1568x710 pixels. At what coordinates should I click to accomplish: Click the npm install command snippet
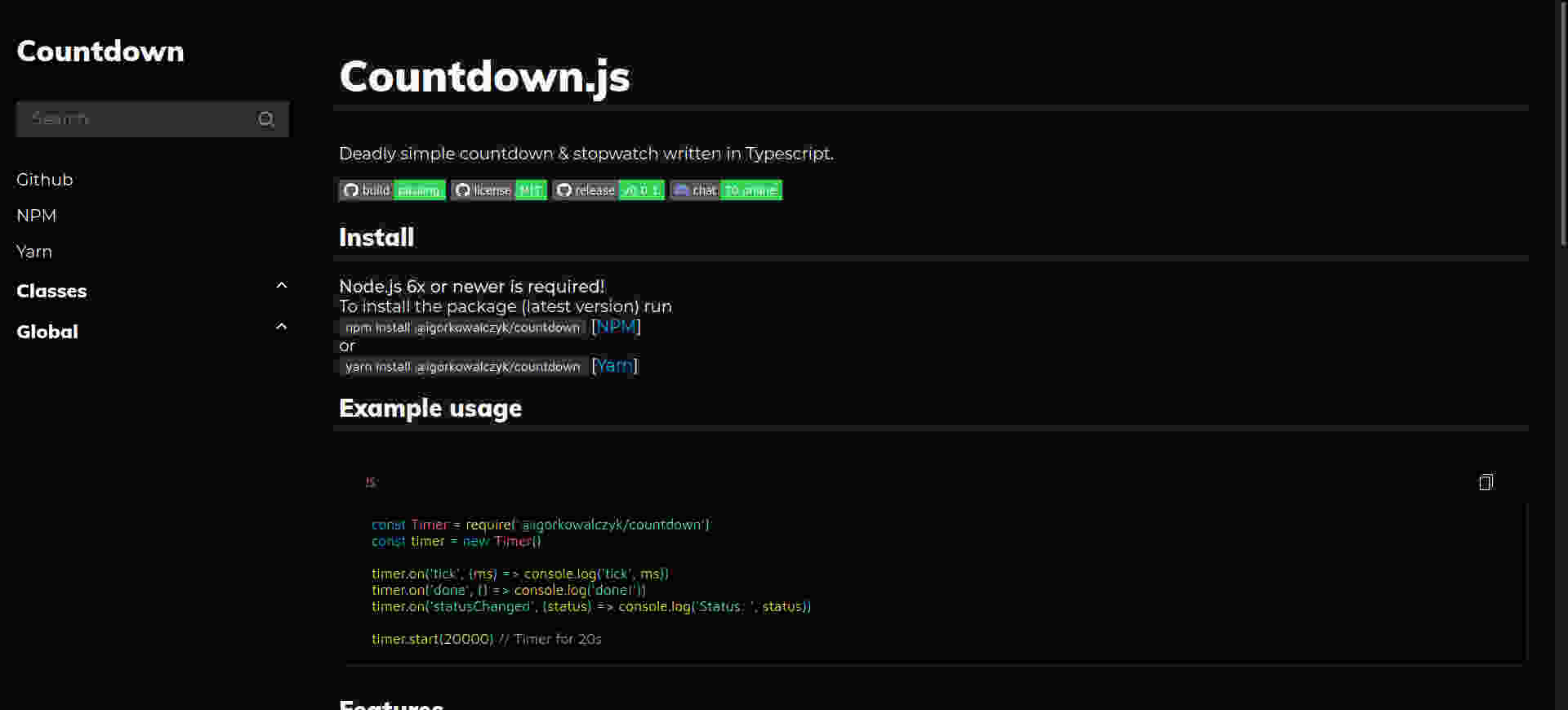coord(462,328)
